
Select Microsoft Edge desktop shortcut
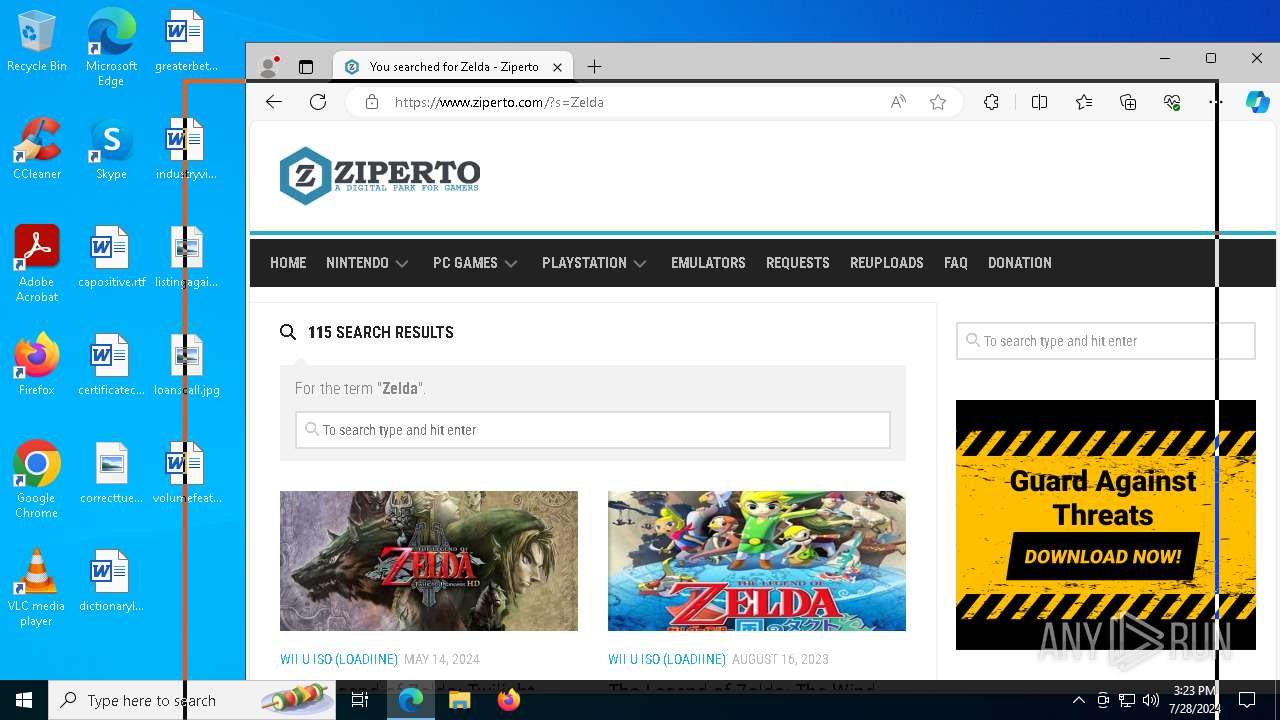[111, 48]
